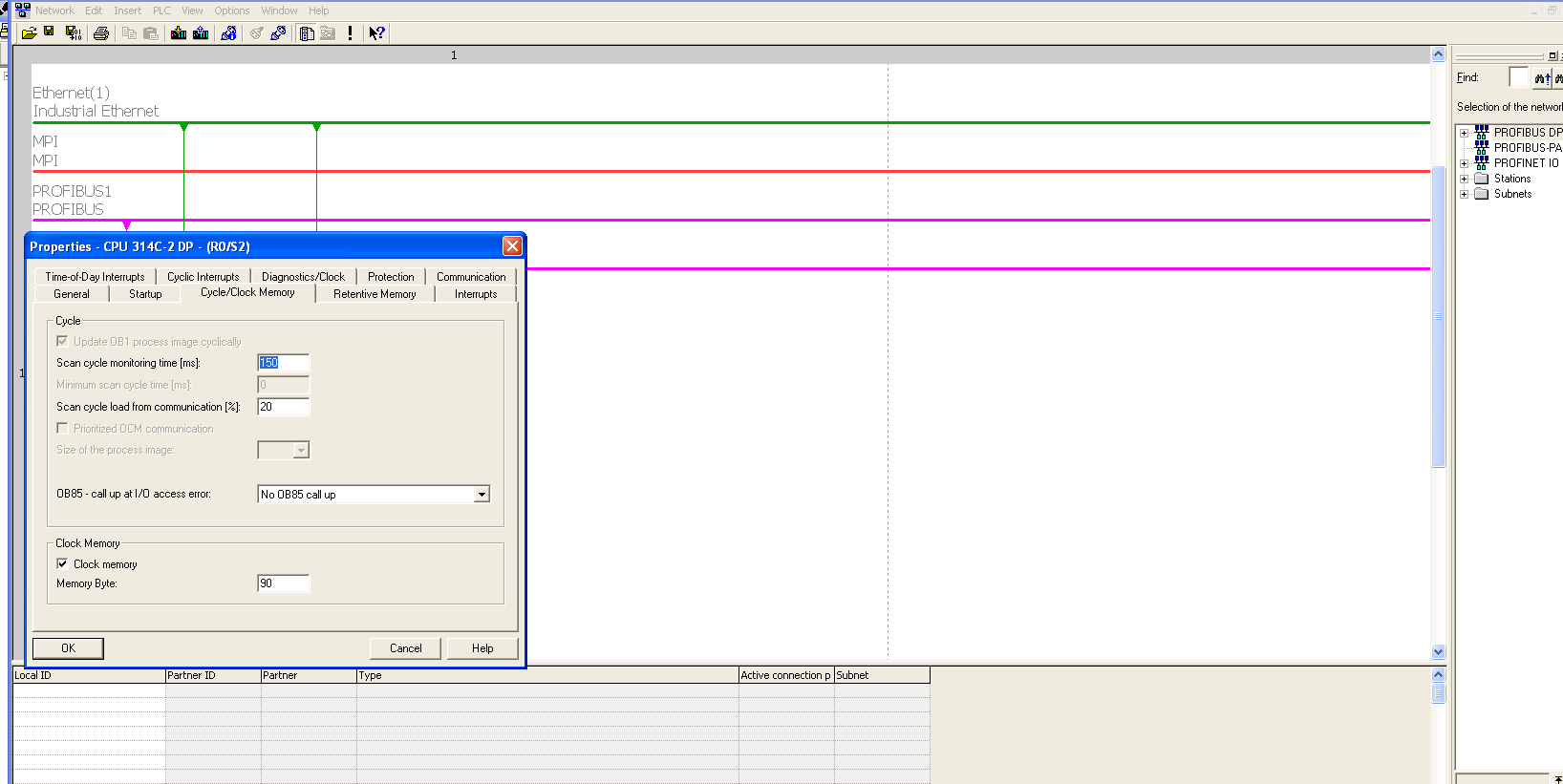Toggle the Catalog view toolbar icon
The height and width of the screenshot is (784, 1563).
307,32
